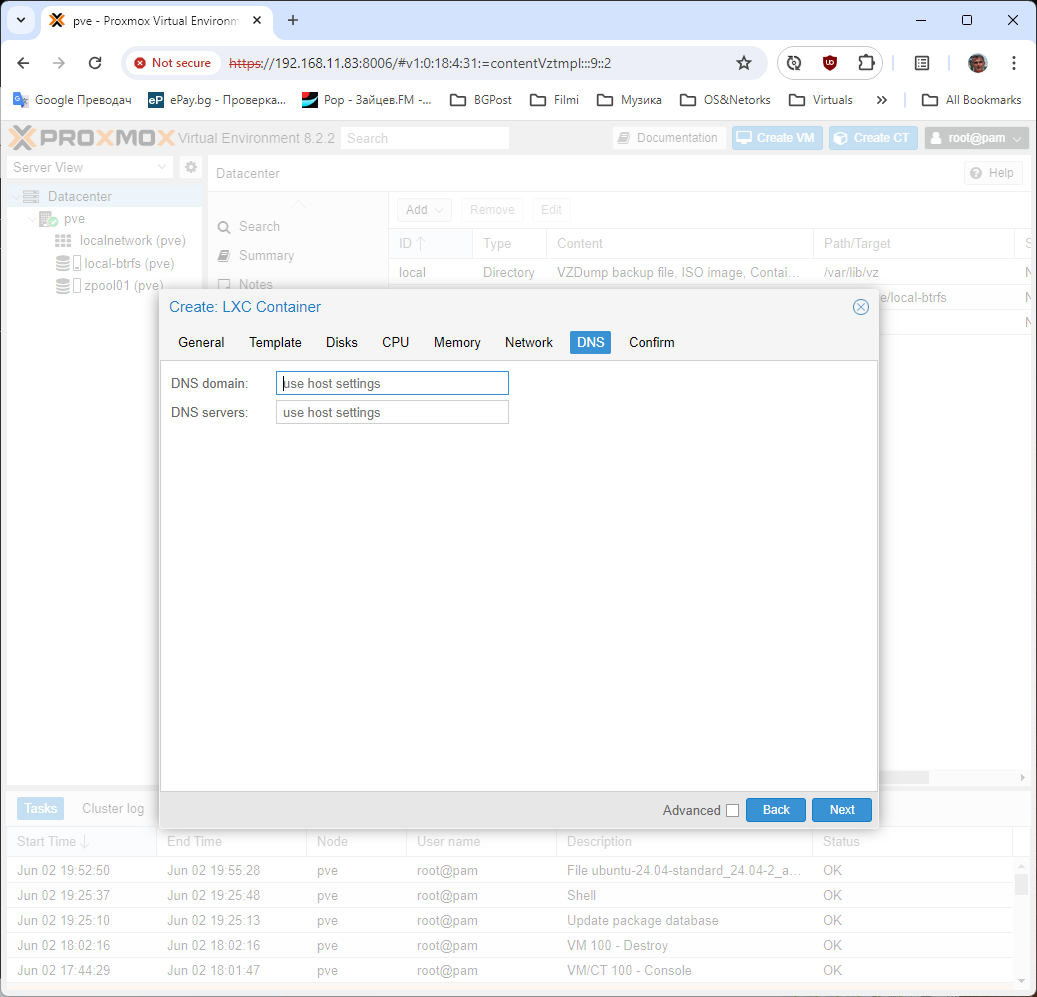Image resolution: width=1037 pixels, height=997 pixels.
Task: Switch to the Network tab
Action: coord(528,342)
